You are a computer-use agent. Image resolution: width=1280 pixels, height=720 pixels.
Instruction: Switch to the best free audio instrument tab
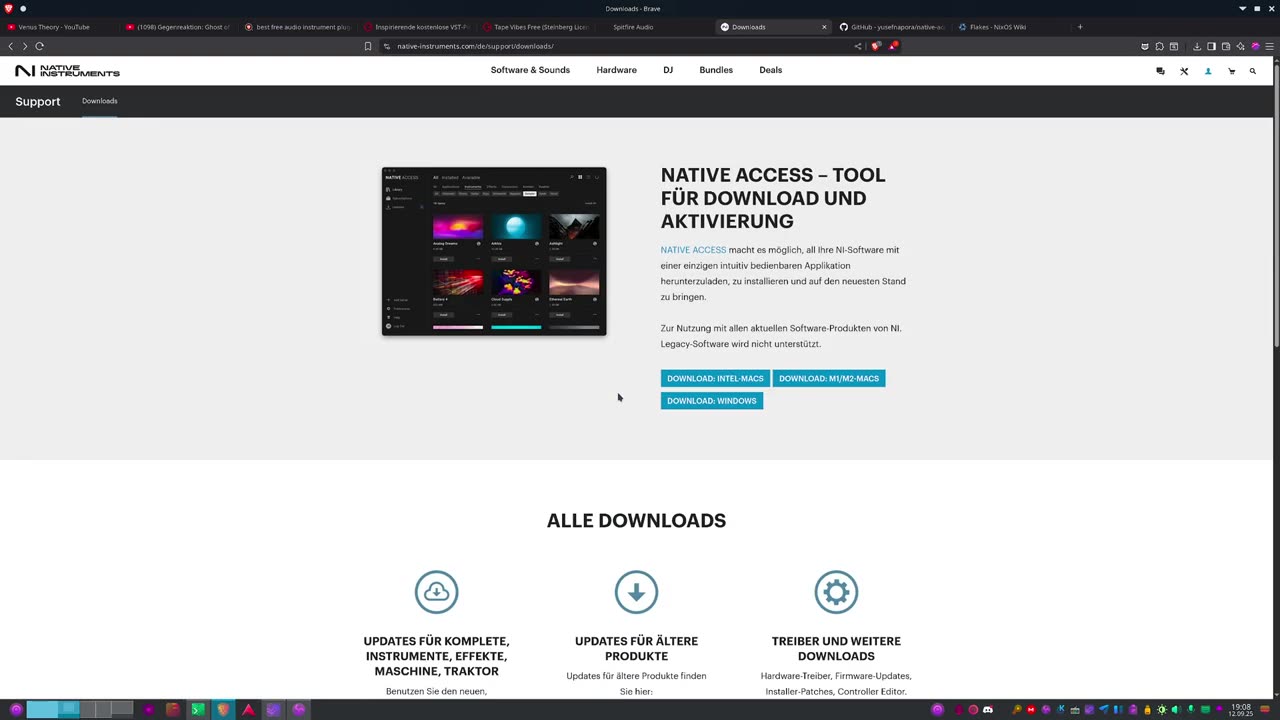point(299,27)
